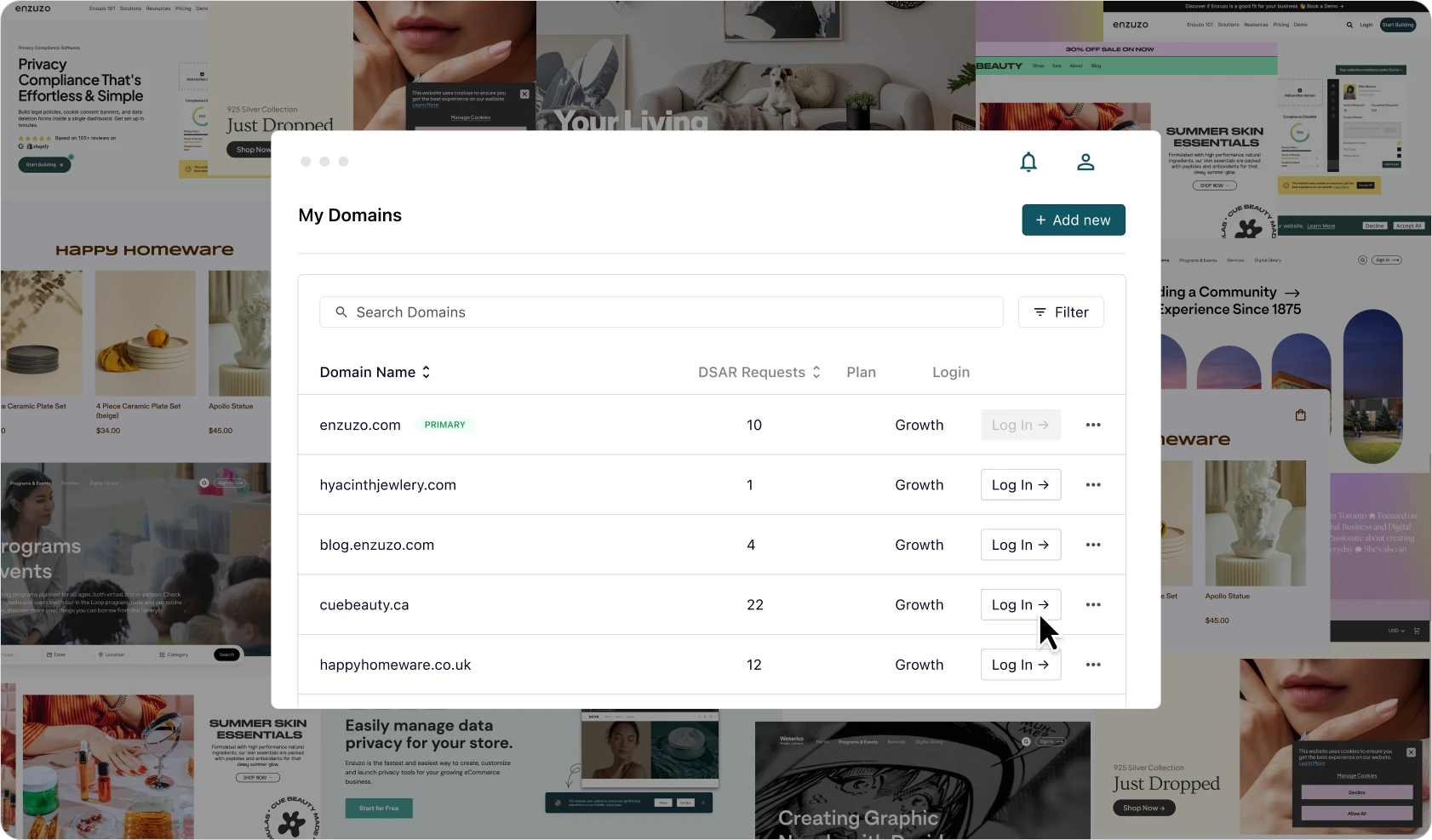
Task: Open more options menu for cuebeauty.ca
Action: pyautogui.click(x=1093, y=605)
